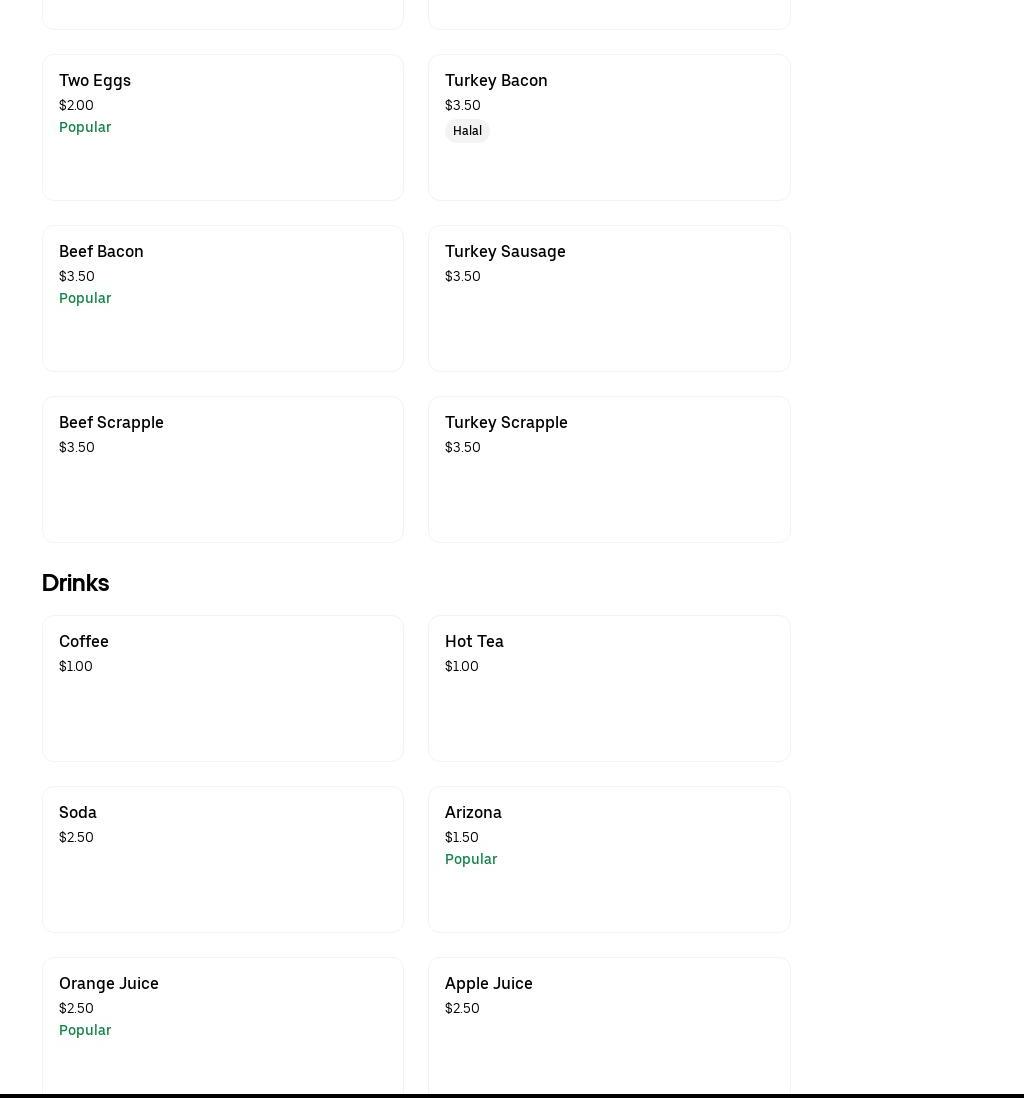Viewport: 1024px width, 1098px height.
Task: Click Popular label under Two Eggs
Action: 85,127
